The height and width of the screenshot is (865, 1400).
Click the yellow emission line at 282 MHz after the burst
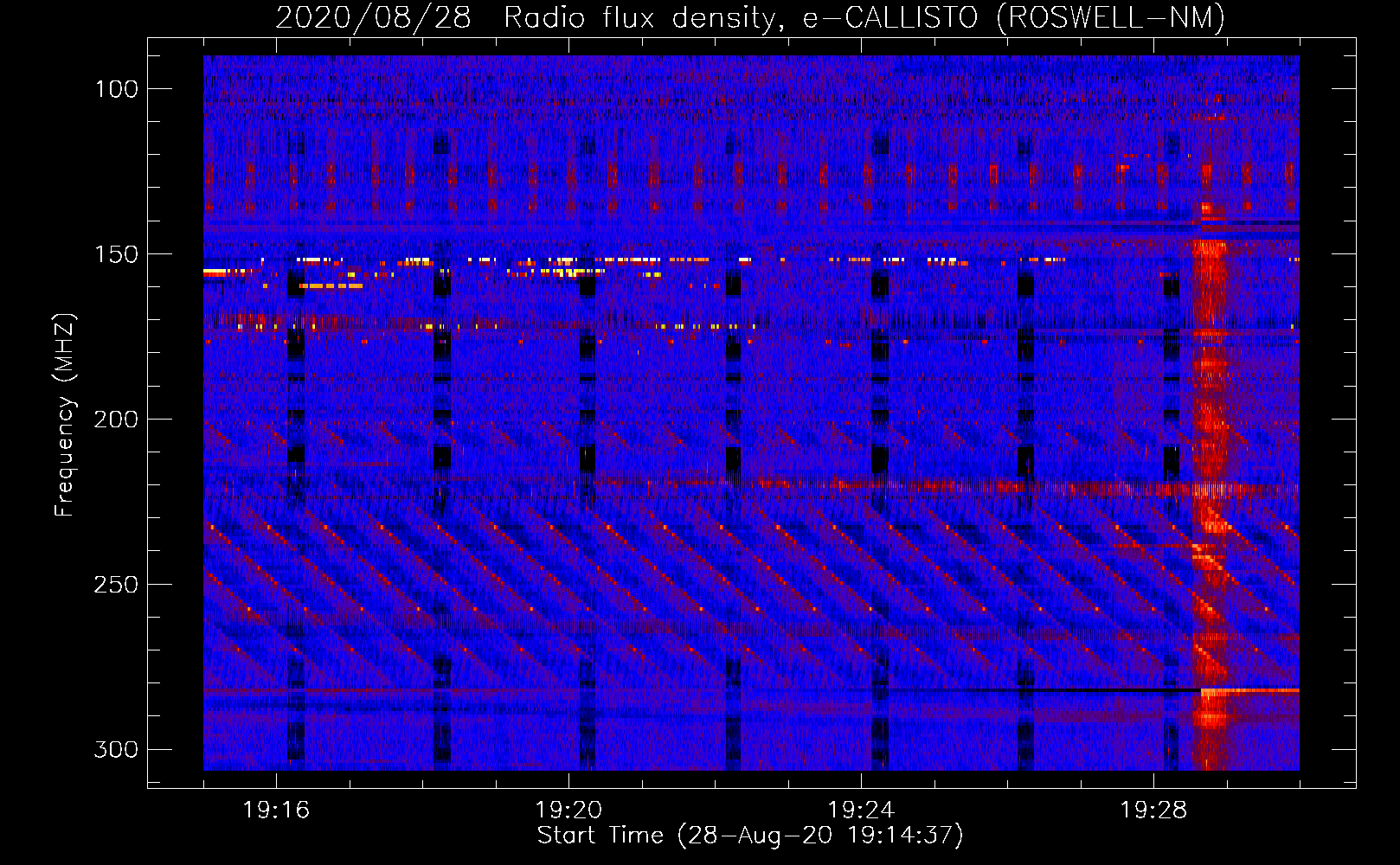point(1249,690)
